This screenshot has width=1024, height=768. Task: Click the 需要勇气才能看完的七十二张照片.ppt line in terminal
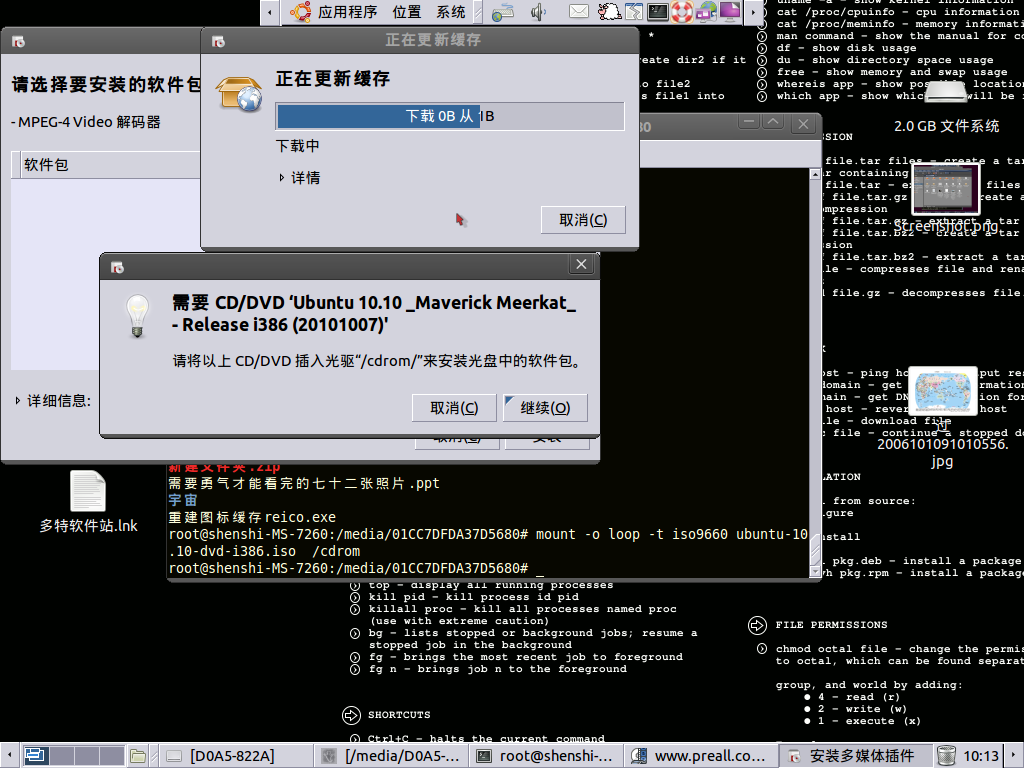[304, 483]
